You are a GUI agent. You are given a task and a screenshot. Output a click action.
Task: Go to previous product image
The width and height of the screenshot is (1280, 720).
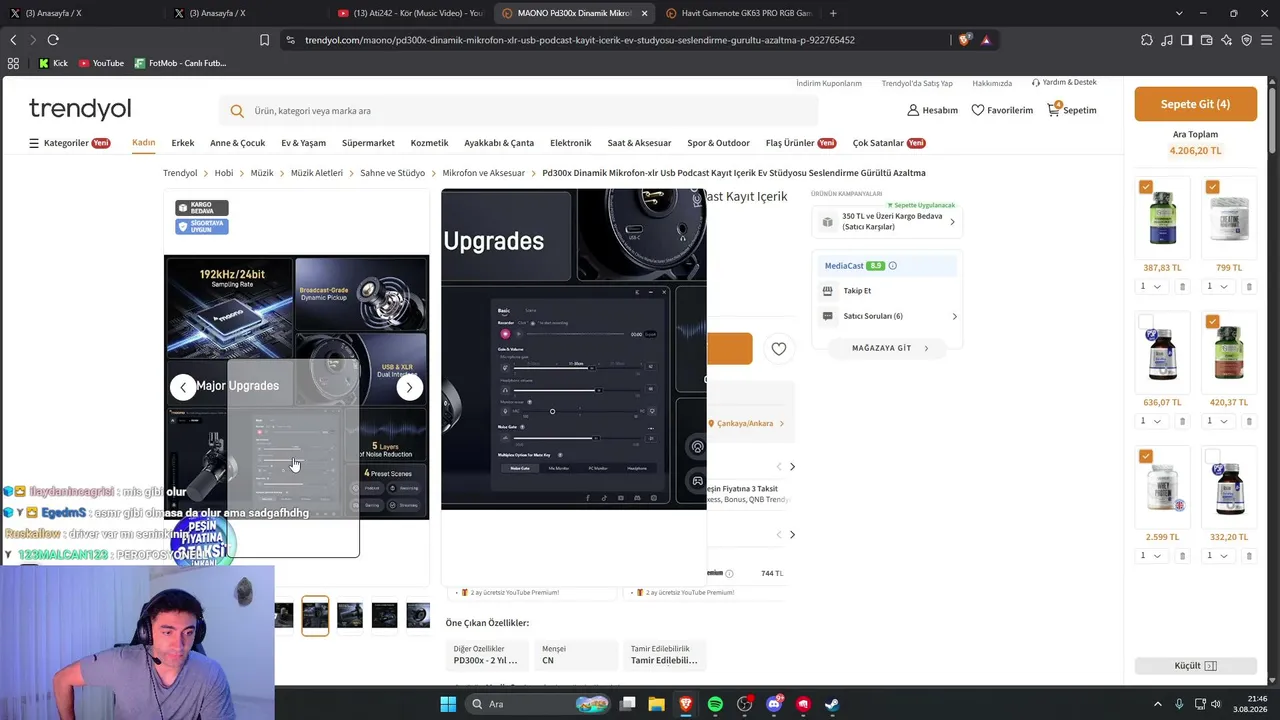click(x=183, y=387)
